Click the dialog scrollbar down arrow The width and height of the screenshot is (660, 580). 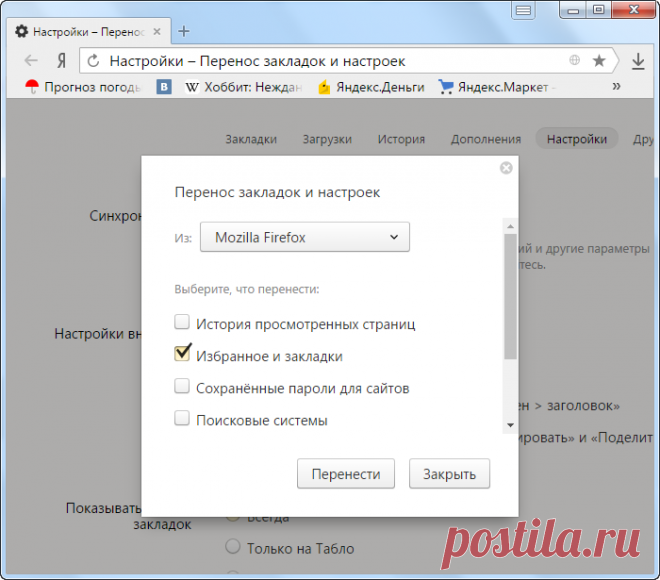click(x=511, y=425)
